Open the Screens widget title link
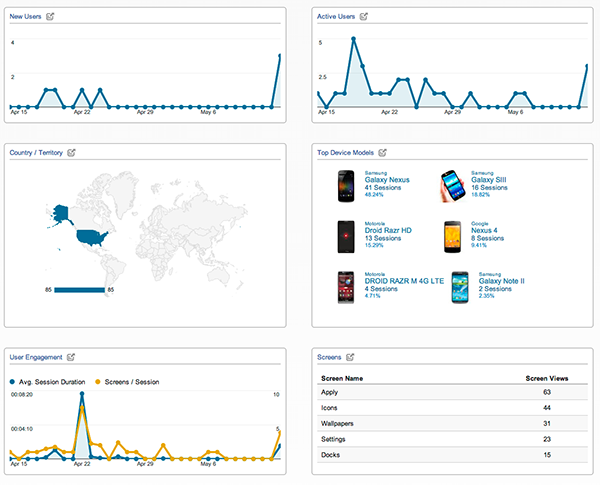Viewport: 600px width, 485px height. (329, 357)
